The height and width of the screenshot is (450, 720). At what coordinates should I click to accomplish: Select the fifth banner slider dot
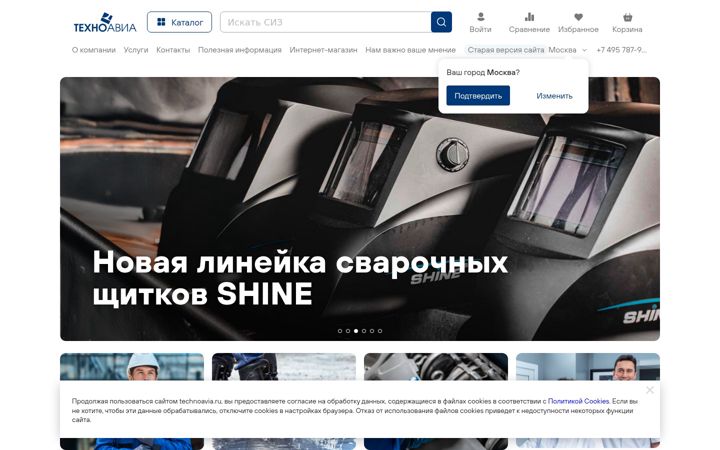(372, 331)
